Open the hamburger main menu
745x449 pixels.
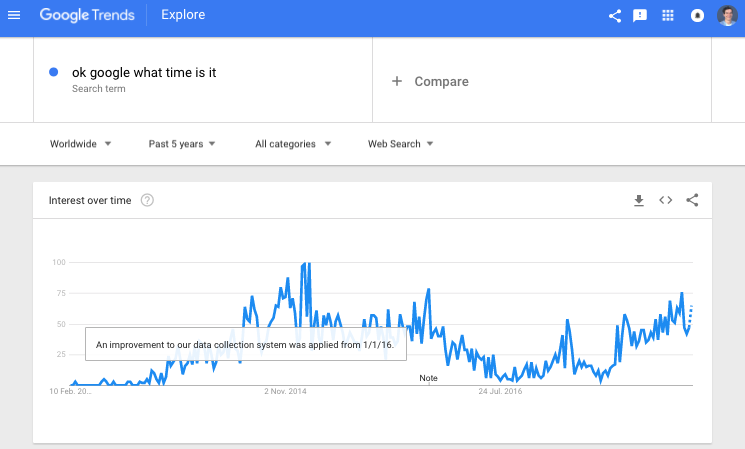[x=14, y=16]
